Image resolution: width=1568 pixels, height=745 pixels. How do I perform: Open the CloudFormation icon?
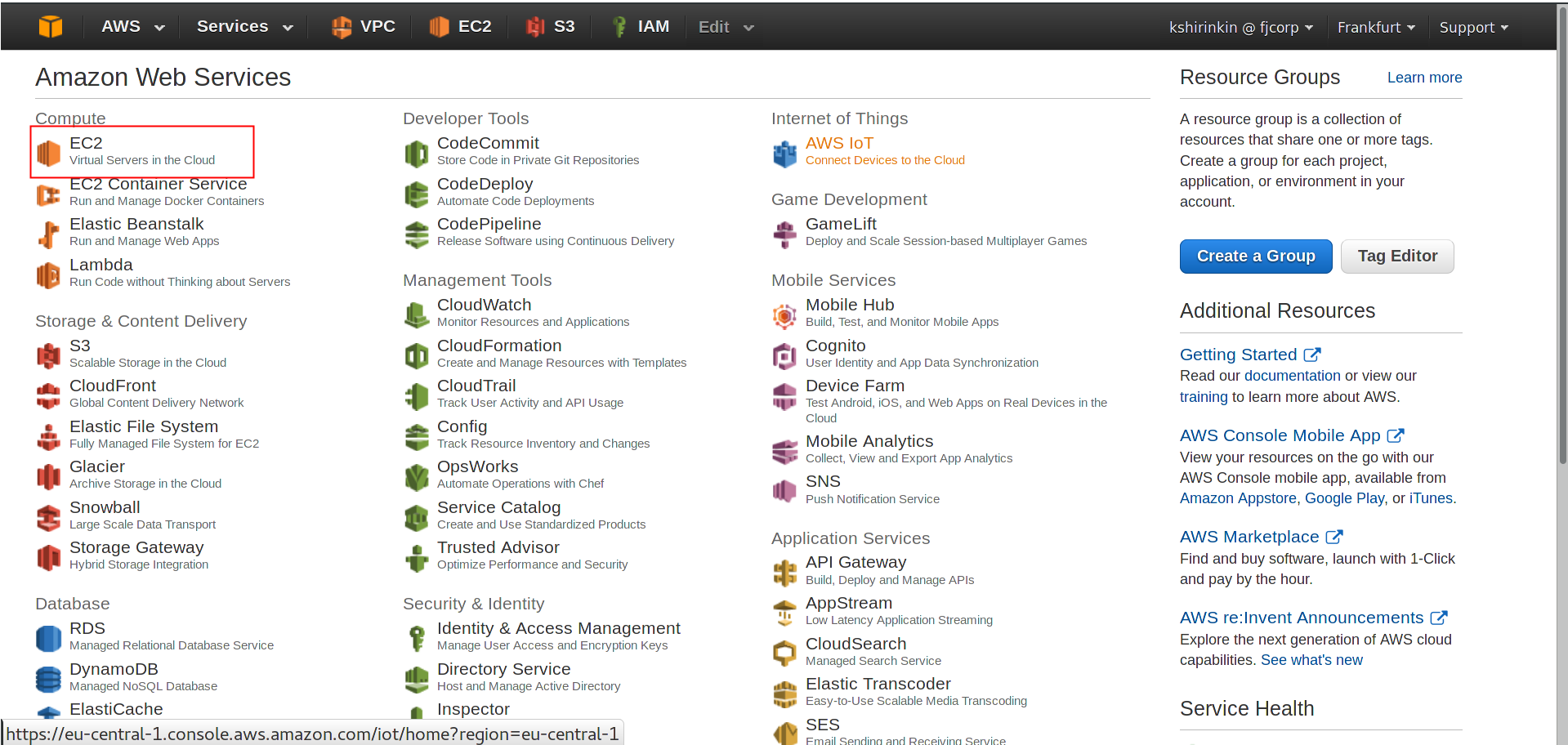tap(417, 356)
